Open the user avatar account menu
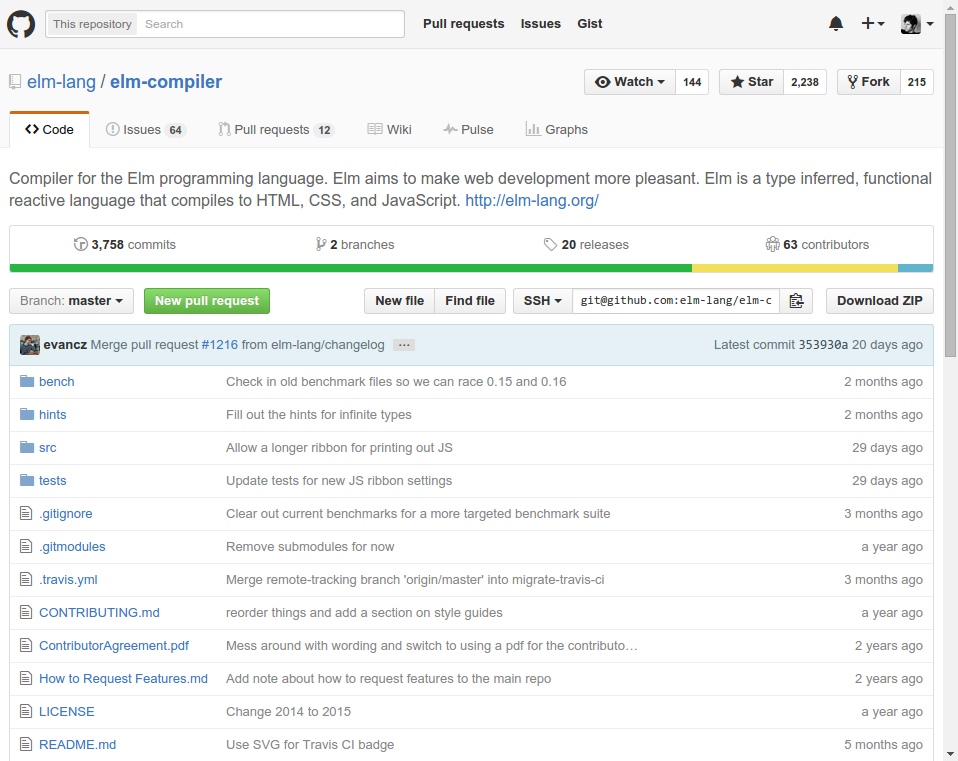 [x=917, y=24]
